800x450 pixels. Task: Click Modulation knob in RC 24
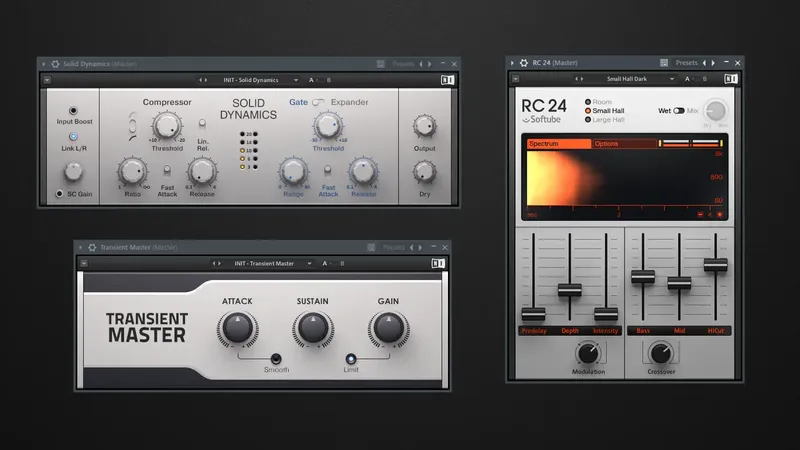coord(588,354)
